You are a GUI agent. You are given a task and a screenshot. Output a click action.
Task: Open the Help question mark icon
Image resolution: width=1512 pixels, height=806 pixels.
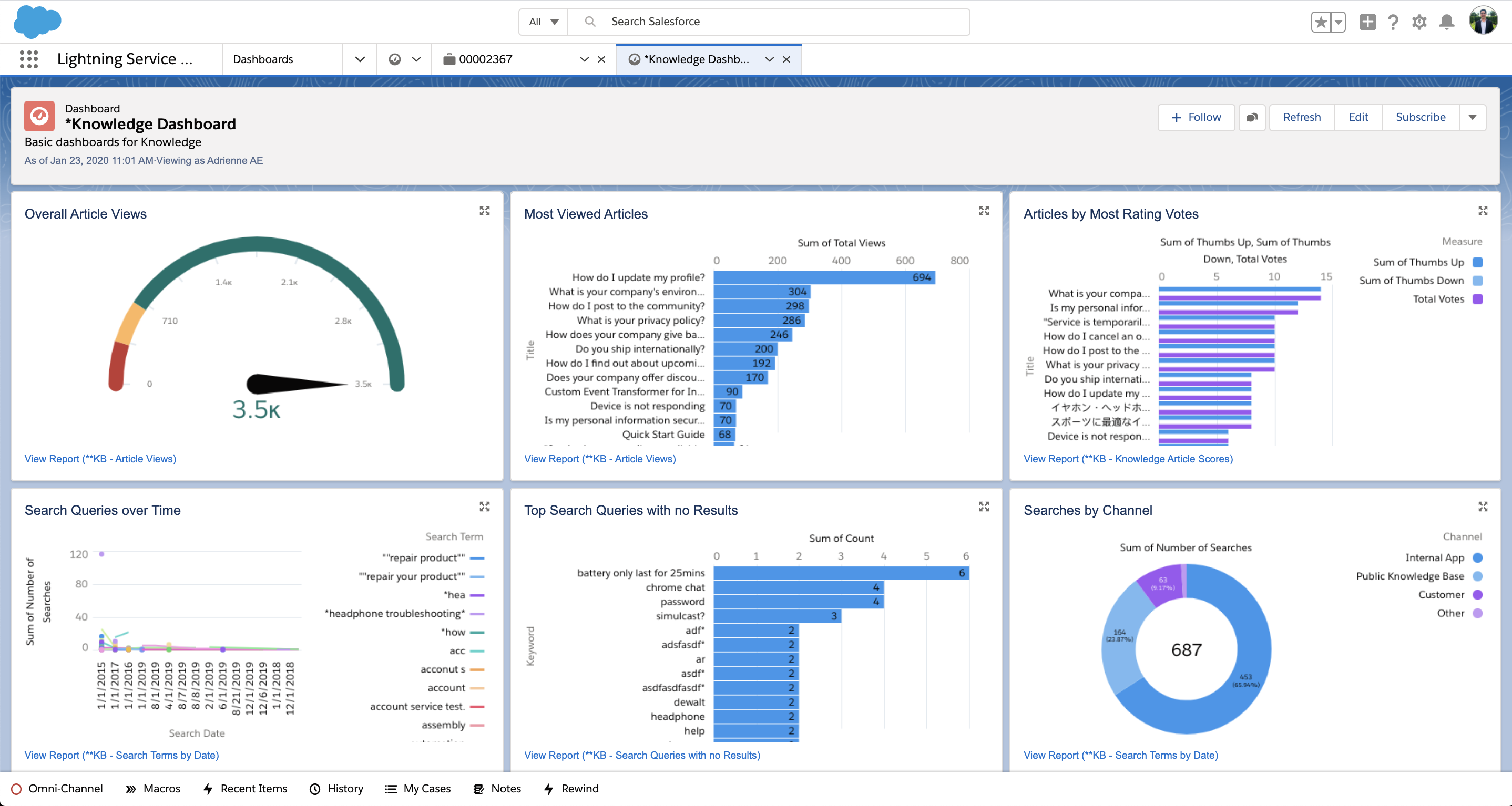1393,22
